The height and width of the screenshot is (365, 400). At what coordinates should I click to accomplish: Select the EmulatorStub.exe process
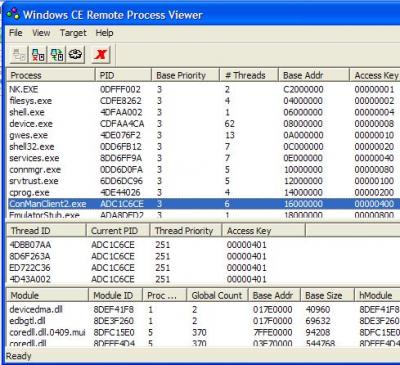203,214
